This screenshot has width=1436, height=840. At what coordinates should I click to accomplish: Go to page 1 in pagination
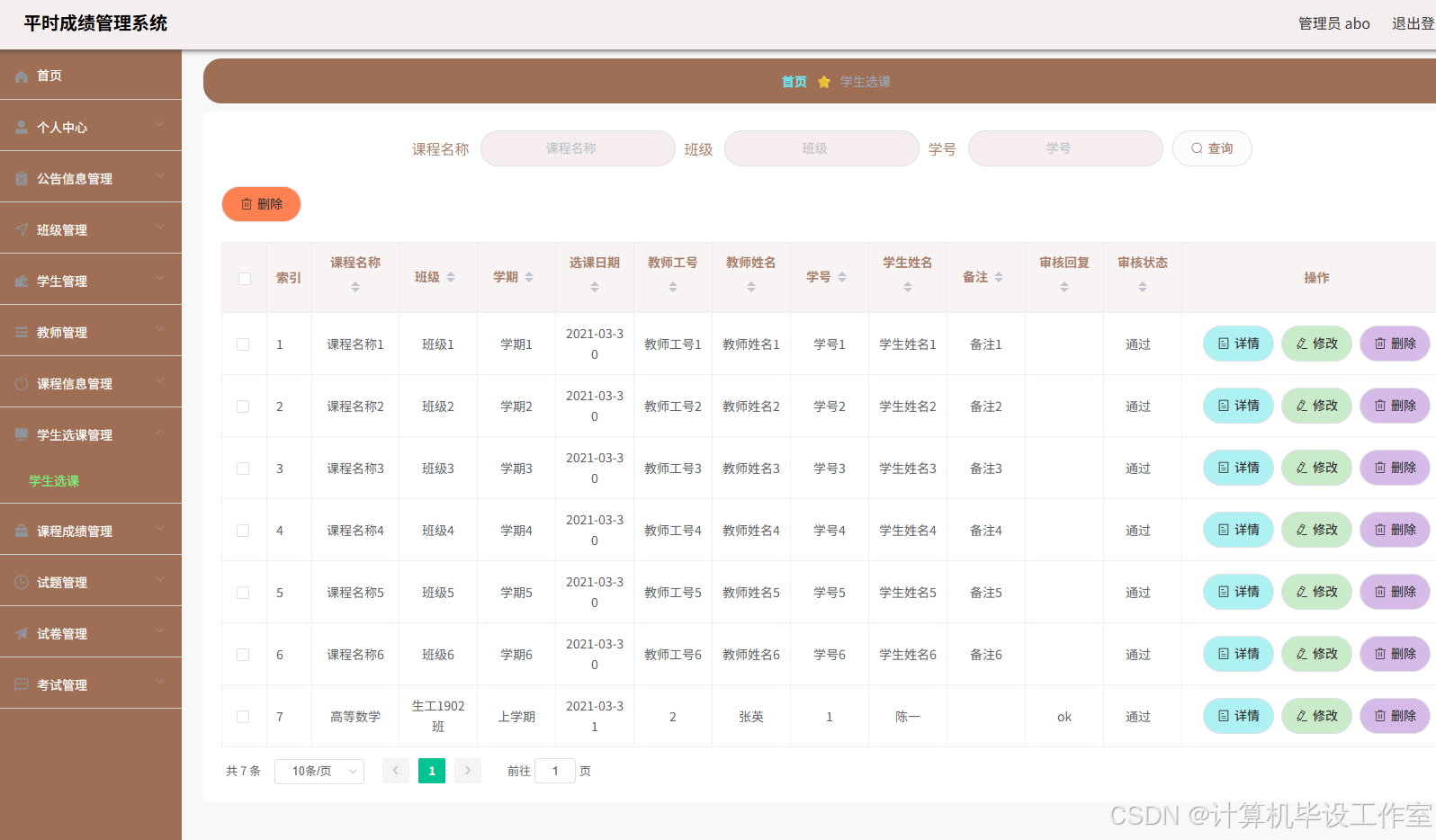tap(432, 771)
